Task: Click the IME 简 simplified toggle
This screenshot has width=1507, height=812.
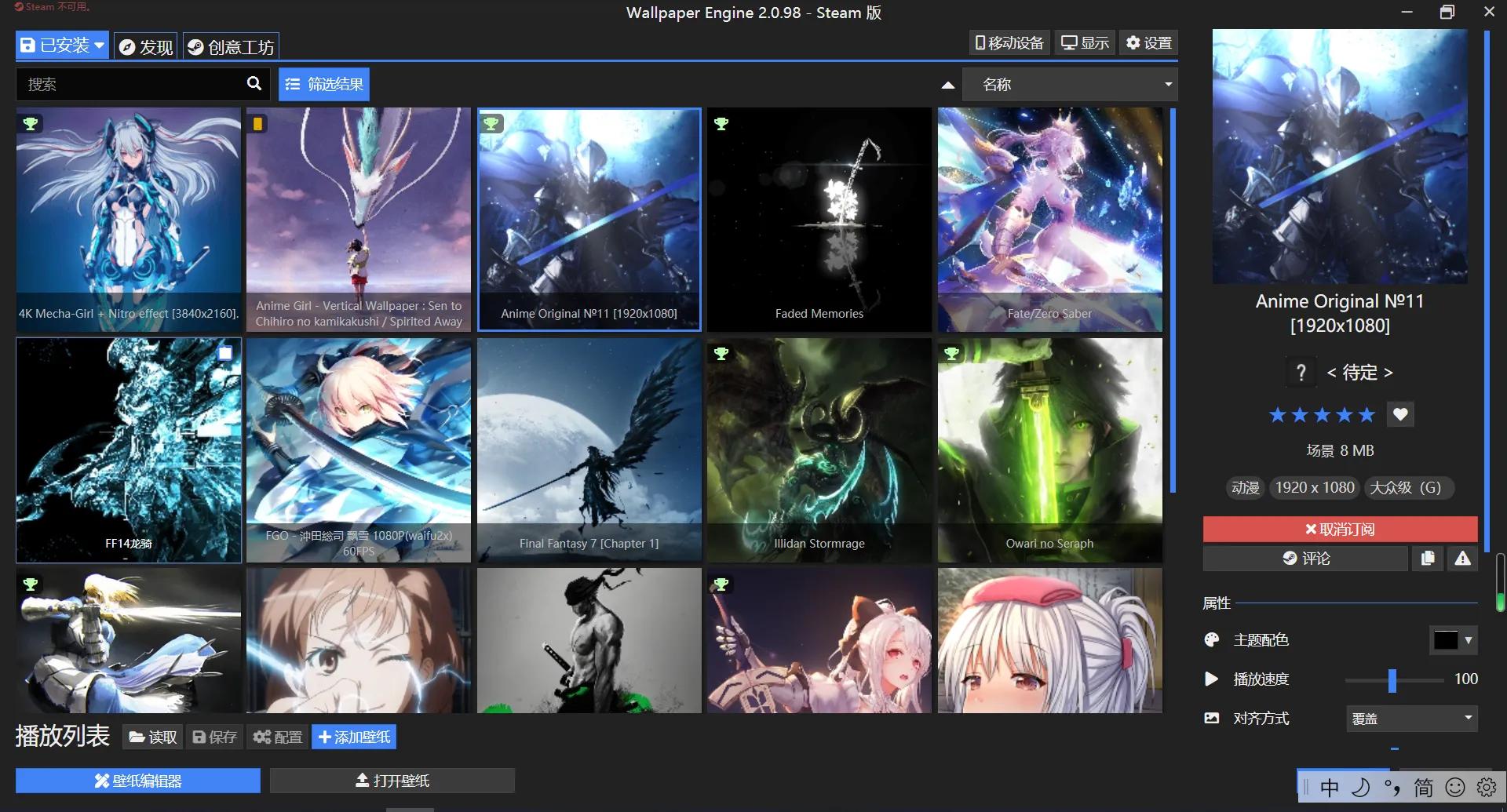Action: pyautogui.click(x=1424, y=788)
